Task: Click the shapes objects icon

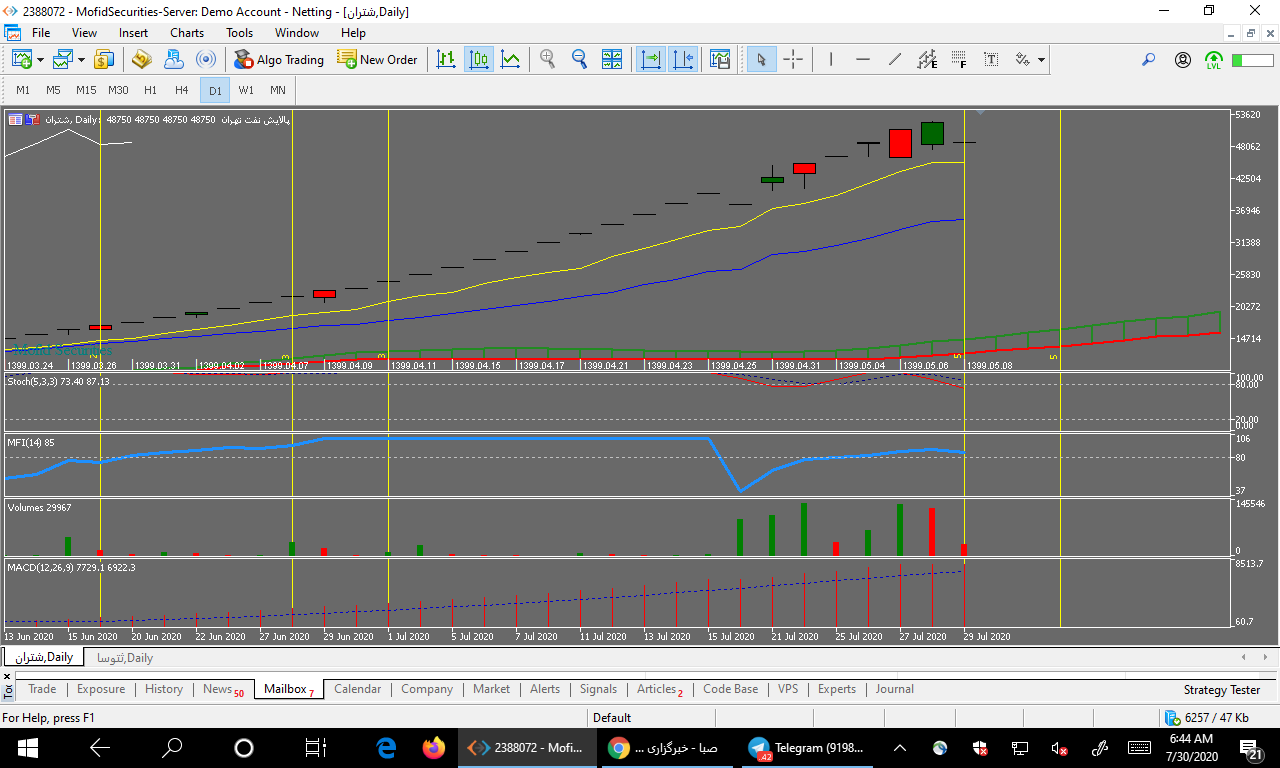Action: 1022,59
